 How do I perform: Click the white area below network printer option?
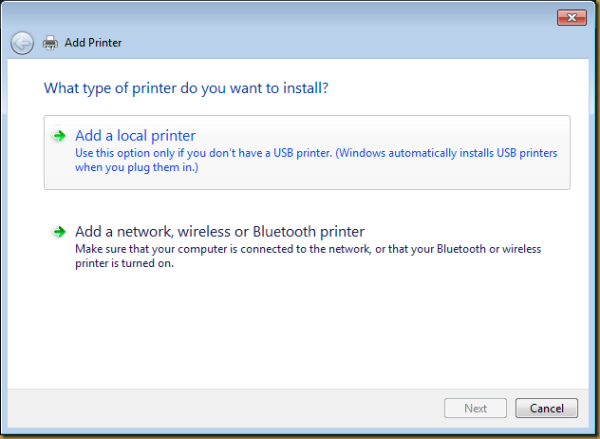300,330
